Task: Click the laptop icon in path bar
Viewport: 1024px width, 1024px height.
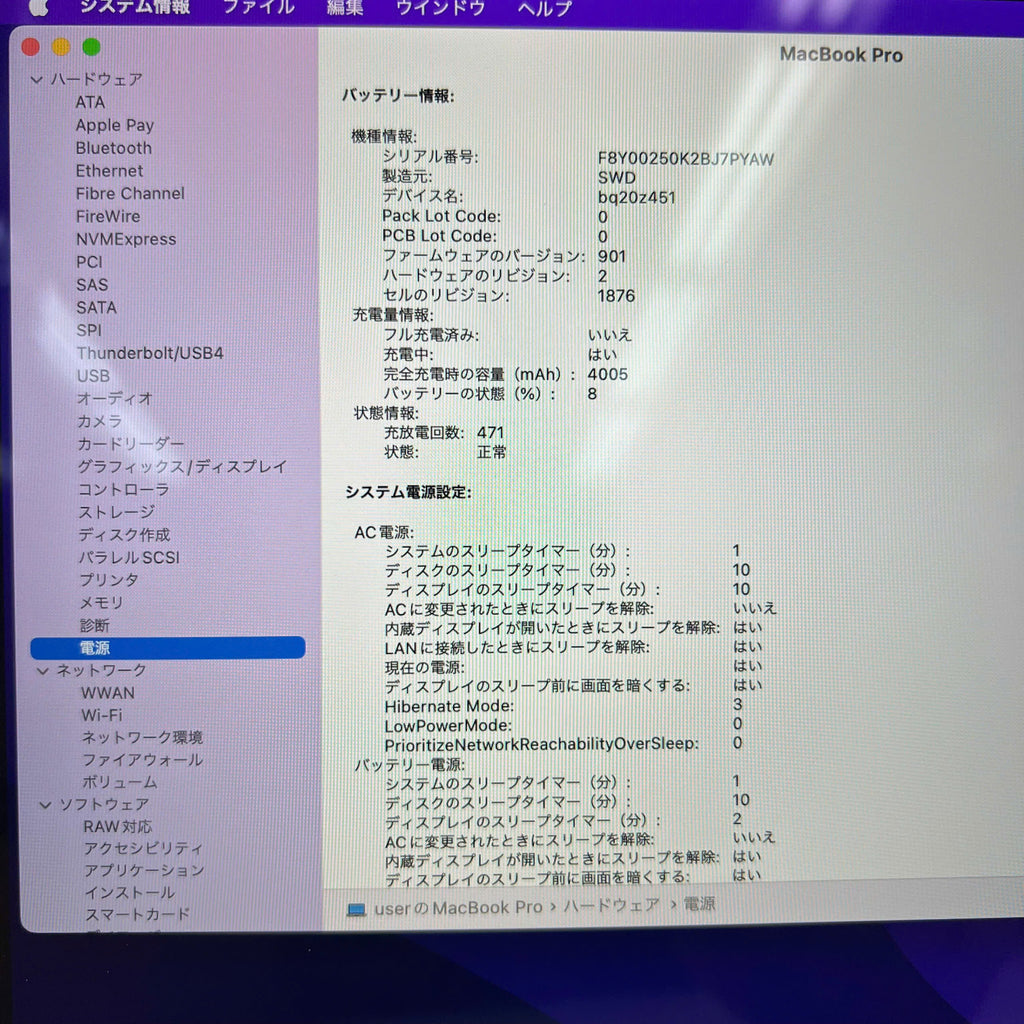Action: pos(356,909)
